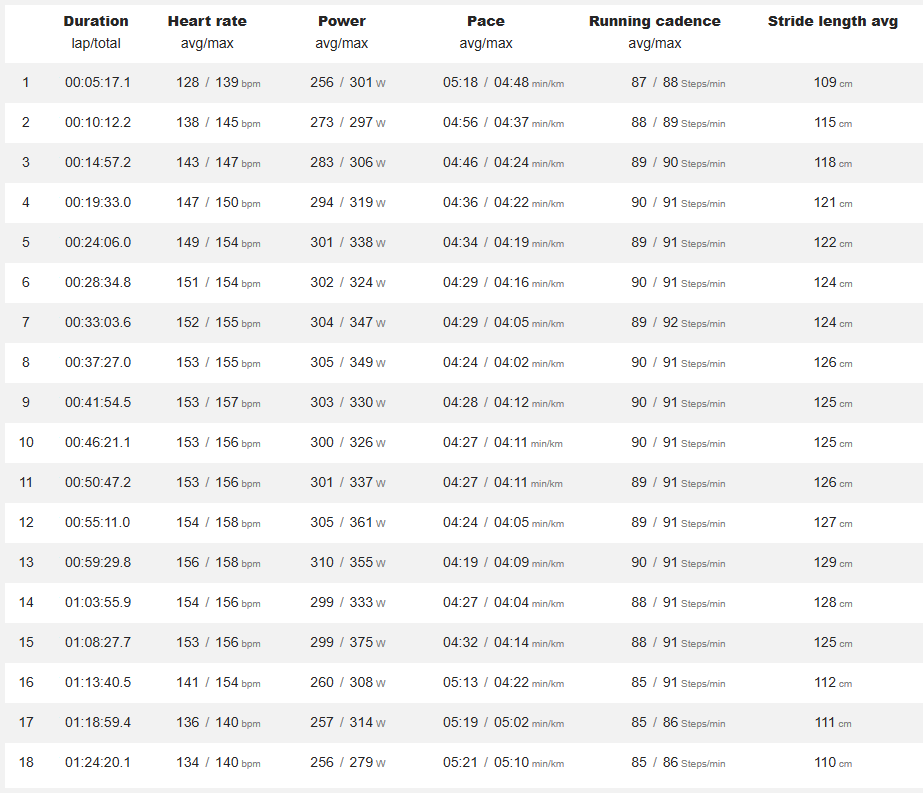Click lap 16 duration 01:13:40.5
The width and height of the screenshot is (923, 793).
tap(98, 683)
